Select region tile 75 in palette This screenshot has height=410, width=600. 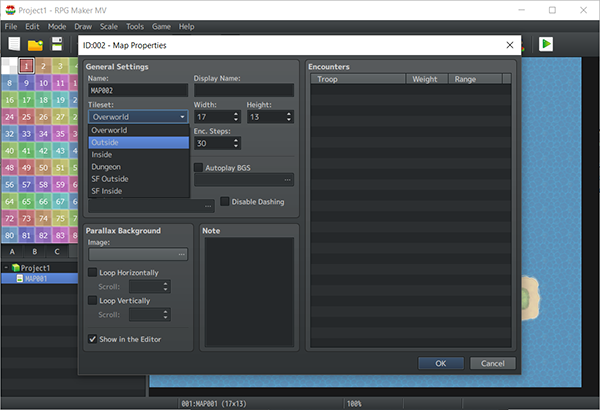pos(60,218)
